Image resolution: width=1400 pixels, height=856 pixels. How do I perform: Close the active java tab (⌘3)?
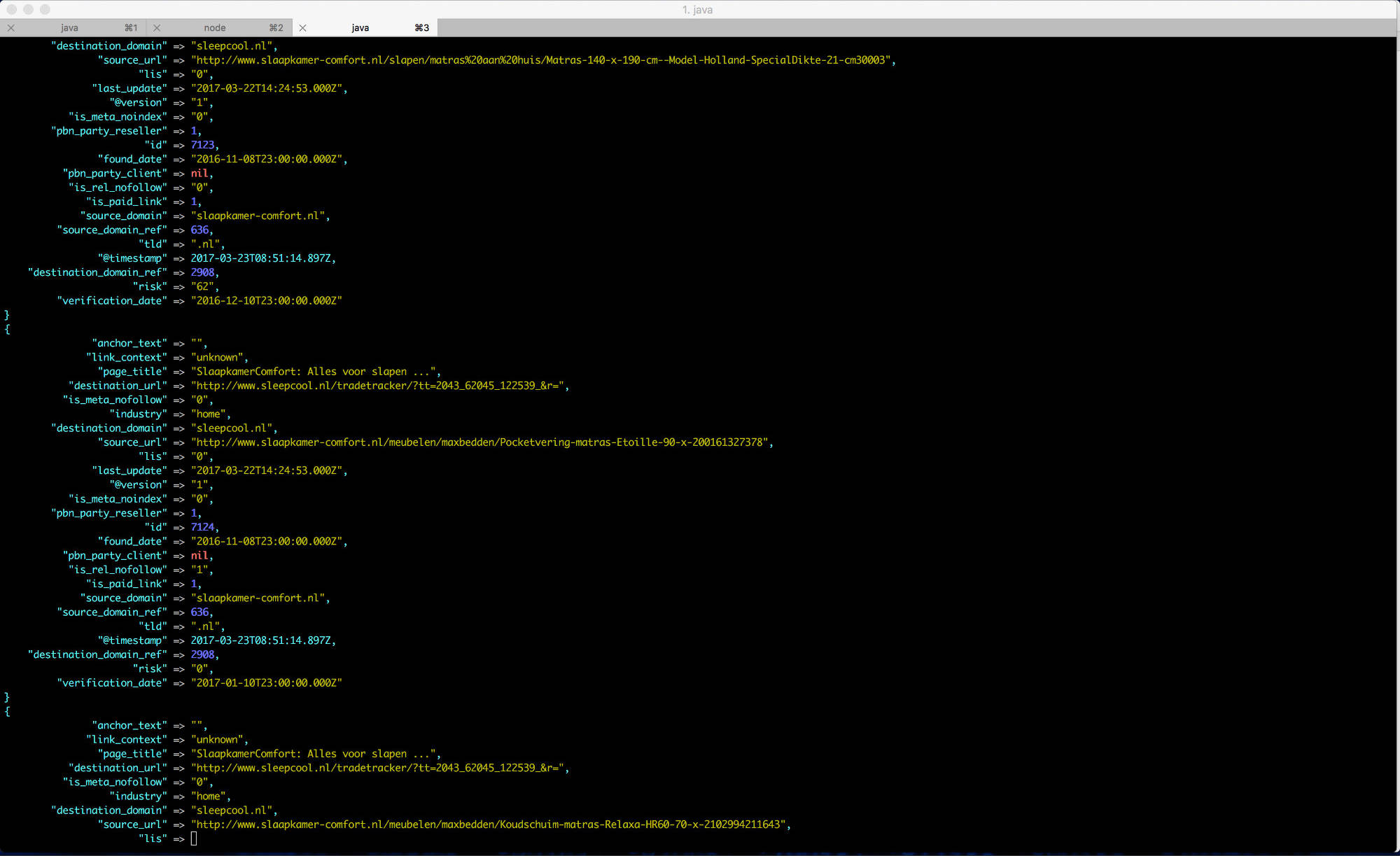(302, 28)
